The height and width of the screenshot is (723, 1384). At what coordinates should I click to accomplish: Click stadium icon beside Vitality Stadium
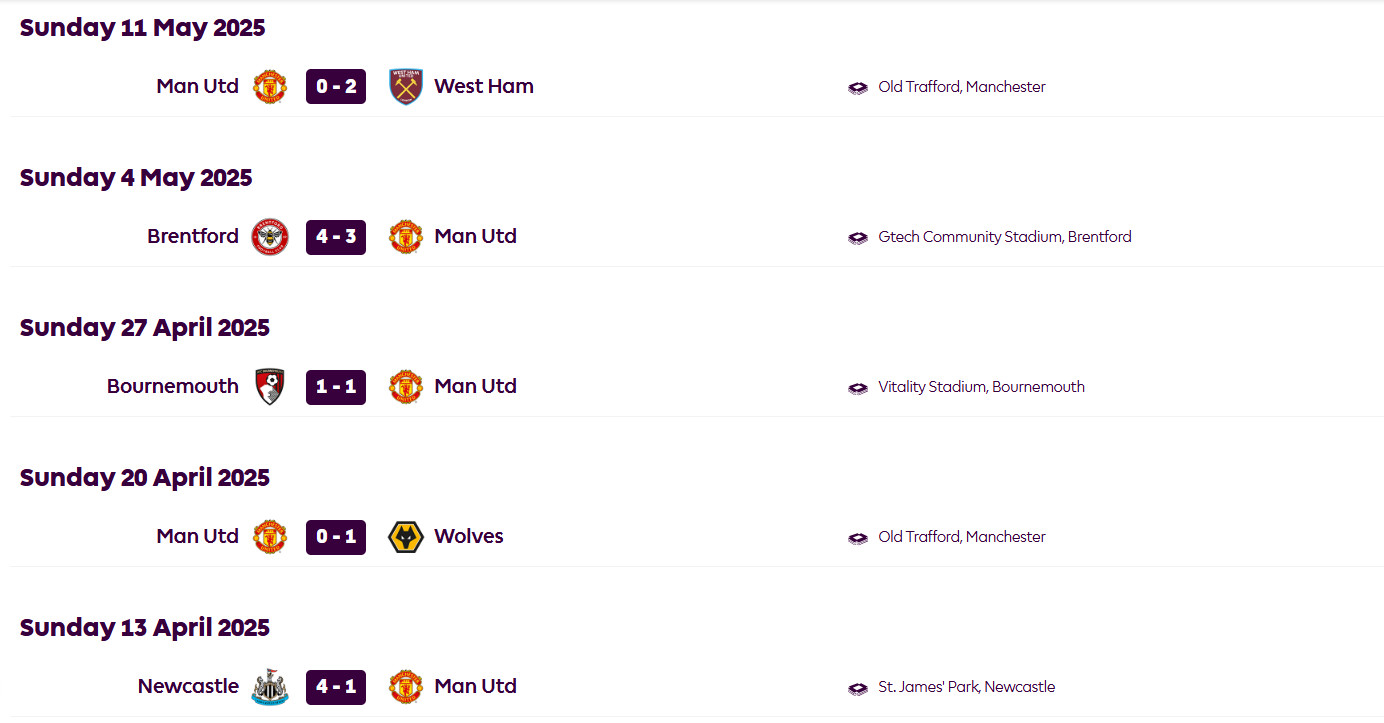pyautogui.click(x=858, y=388)
